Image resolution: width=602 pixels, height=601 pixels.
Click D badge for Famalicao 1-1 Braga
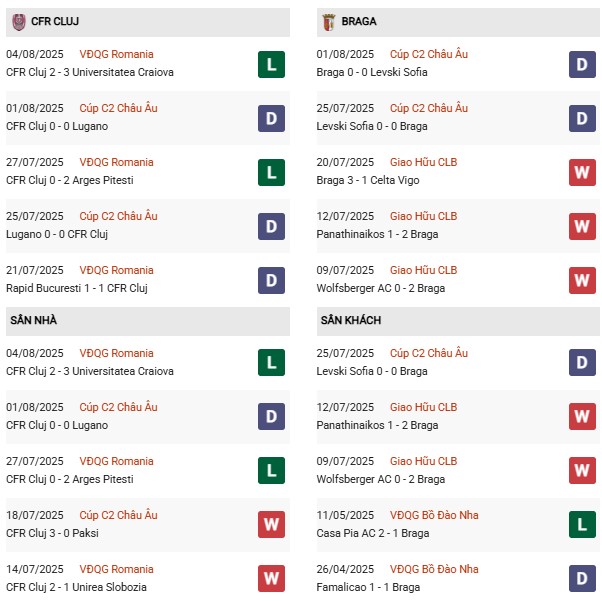click(583, 579)
